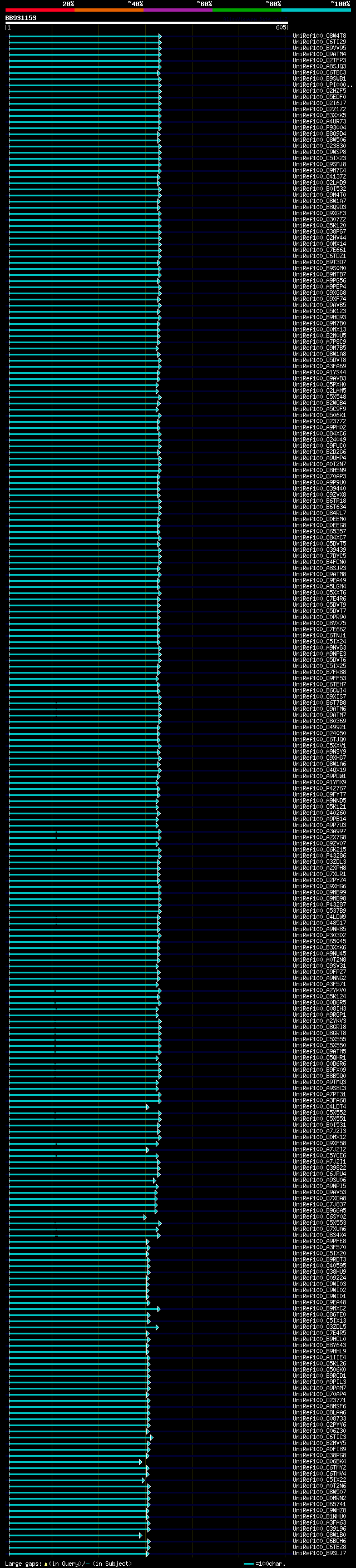Viewport: 356px width, 1568px height.
Task: Select the UniRef100_C9WHZ8 label
Action: [x=319, y=1510]
